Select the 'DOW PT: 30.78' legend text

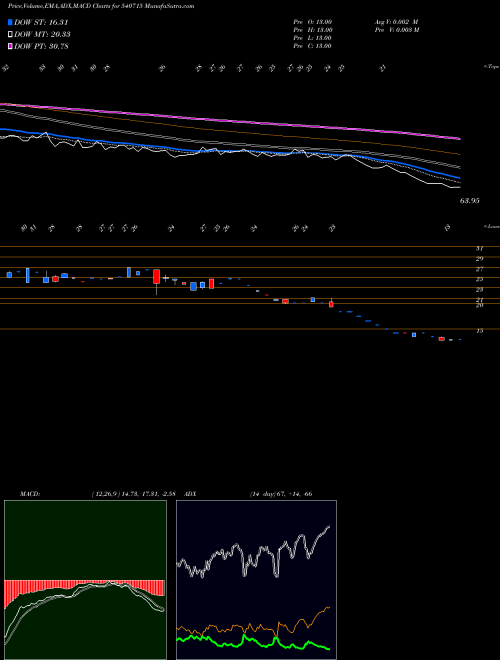tap(41, 46)
